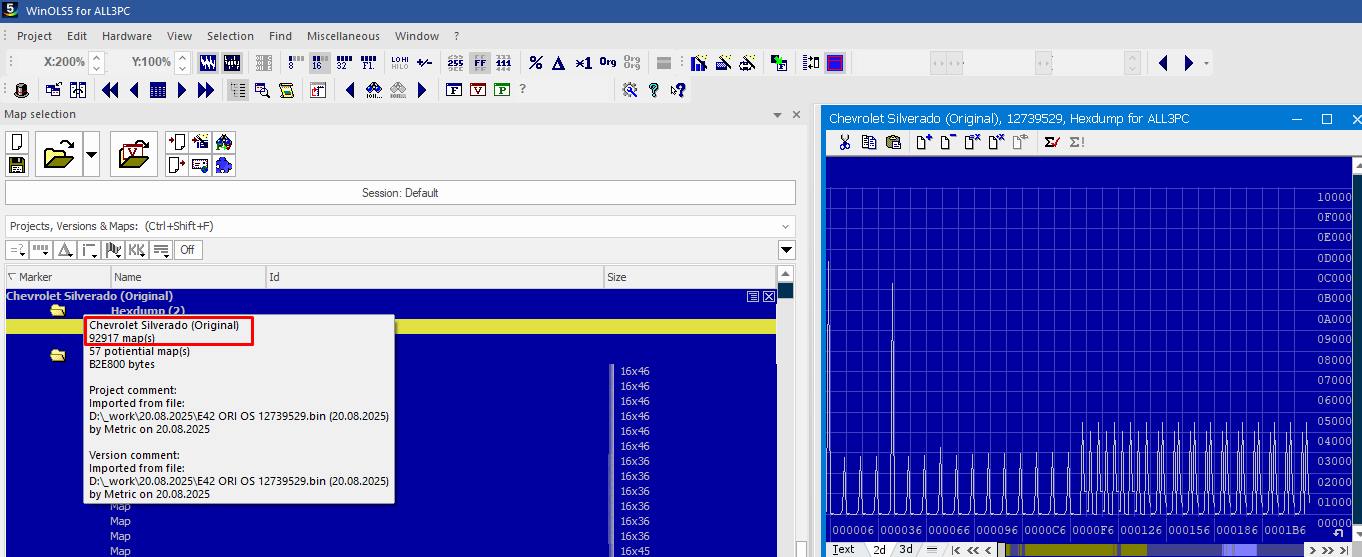Sort by the Name column header

188,277
